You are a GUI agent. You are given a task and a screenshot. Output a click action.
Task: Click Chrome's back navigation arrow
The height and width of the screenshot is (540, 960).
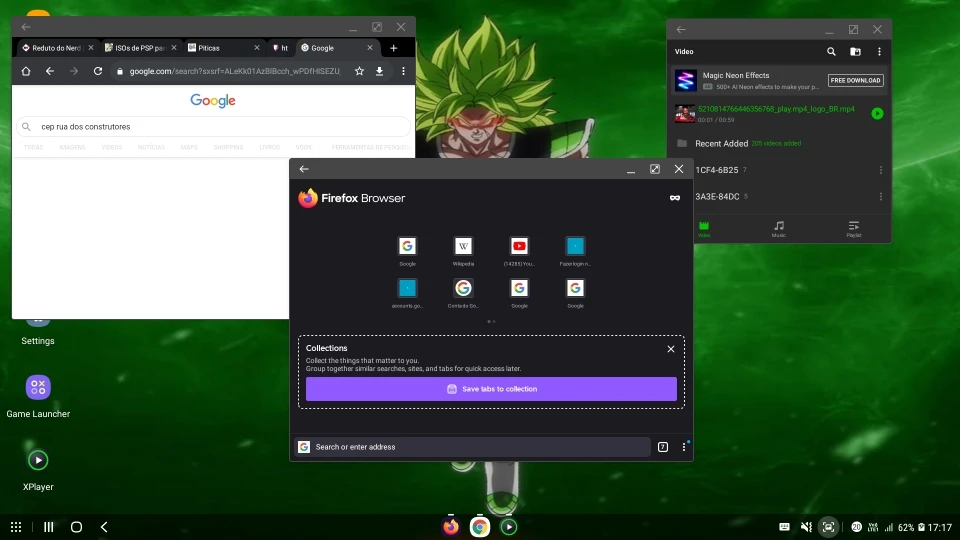click(x=50, y=72)
